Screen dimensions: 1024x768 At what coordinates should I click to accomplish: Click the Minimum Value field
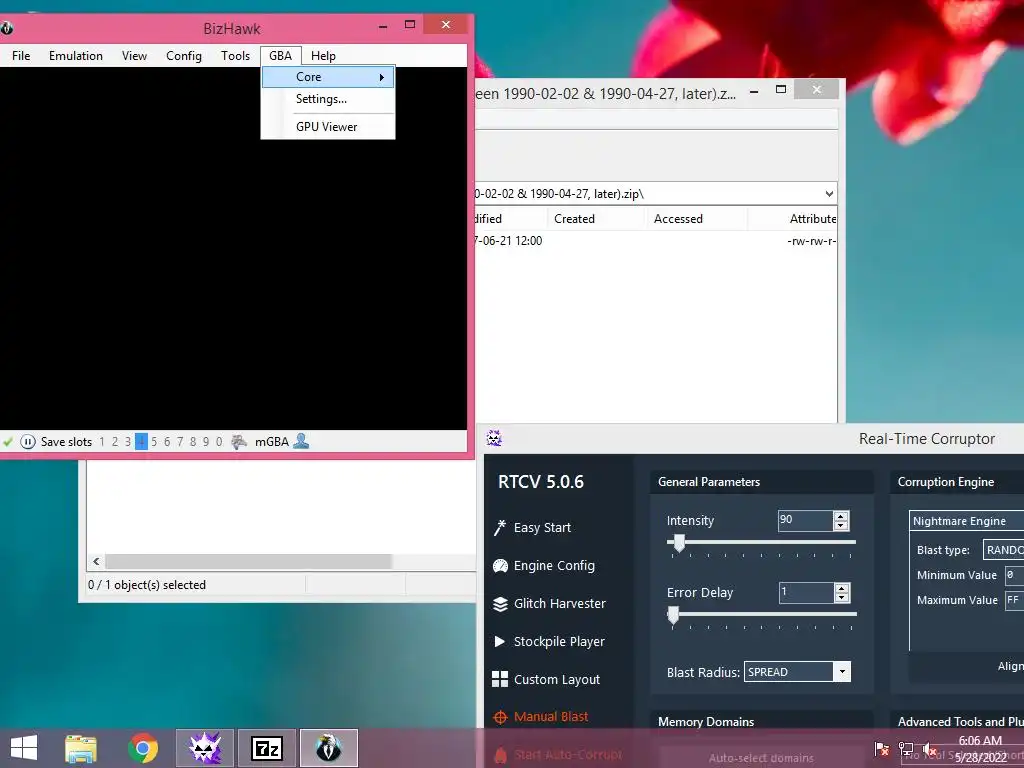(x=1014, y=575)
